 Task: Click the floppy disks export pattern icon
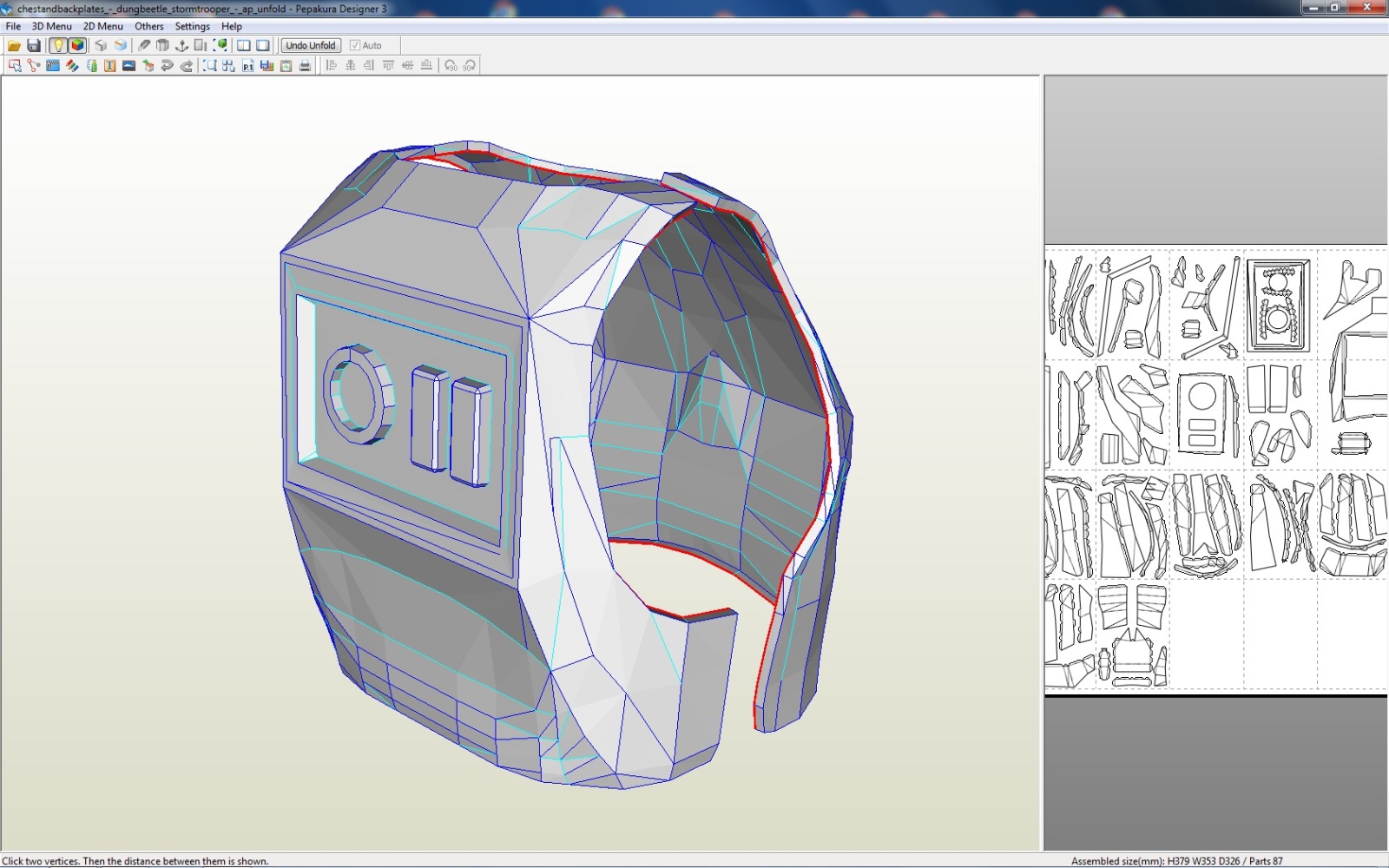(x=267, y=65)
